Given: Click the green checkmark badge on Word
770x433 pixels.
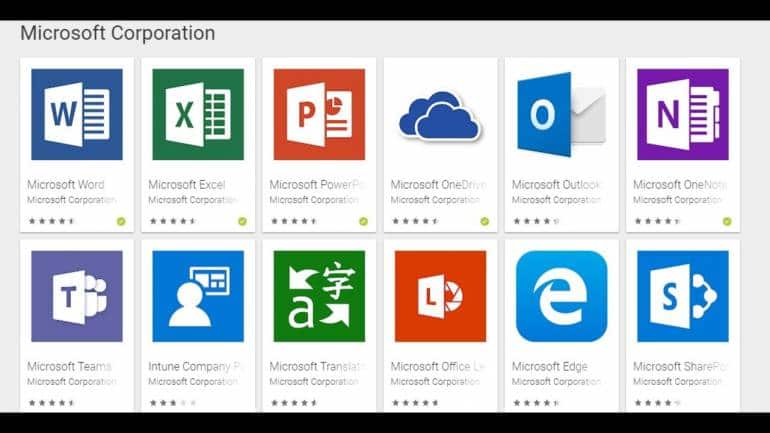Looking at the screenshot, I should [x=121, y=221].
